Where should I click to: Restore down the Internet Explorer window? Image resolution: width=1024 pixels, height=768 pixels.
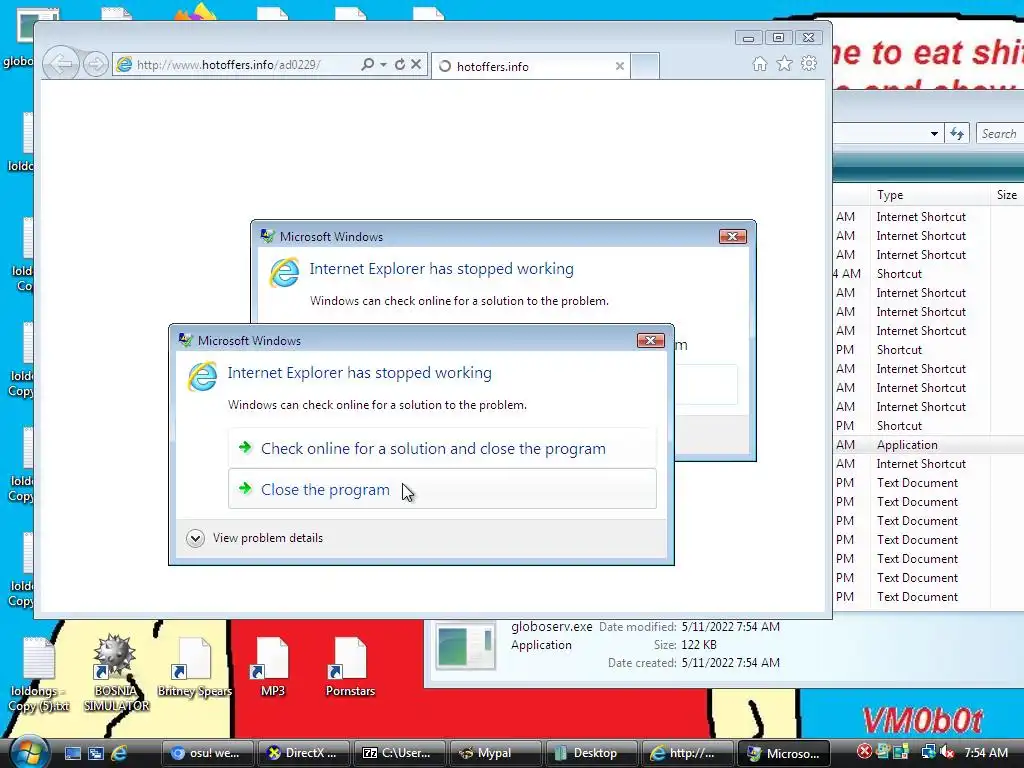[778, 38]
